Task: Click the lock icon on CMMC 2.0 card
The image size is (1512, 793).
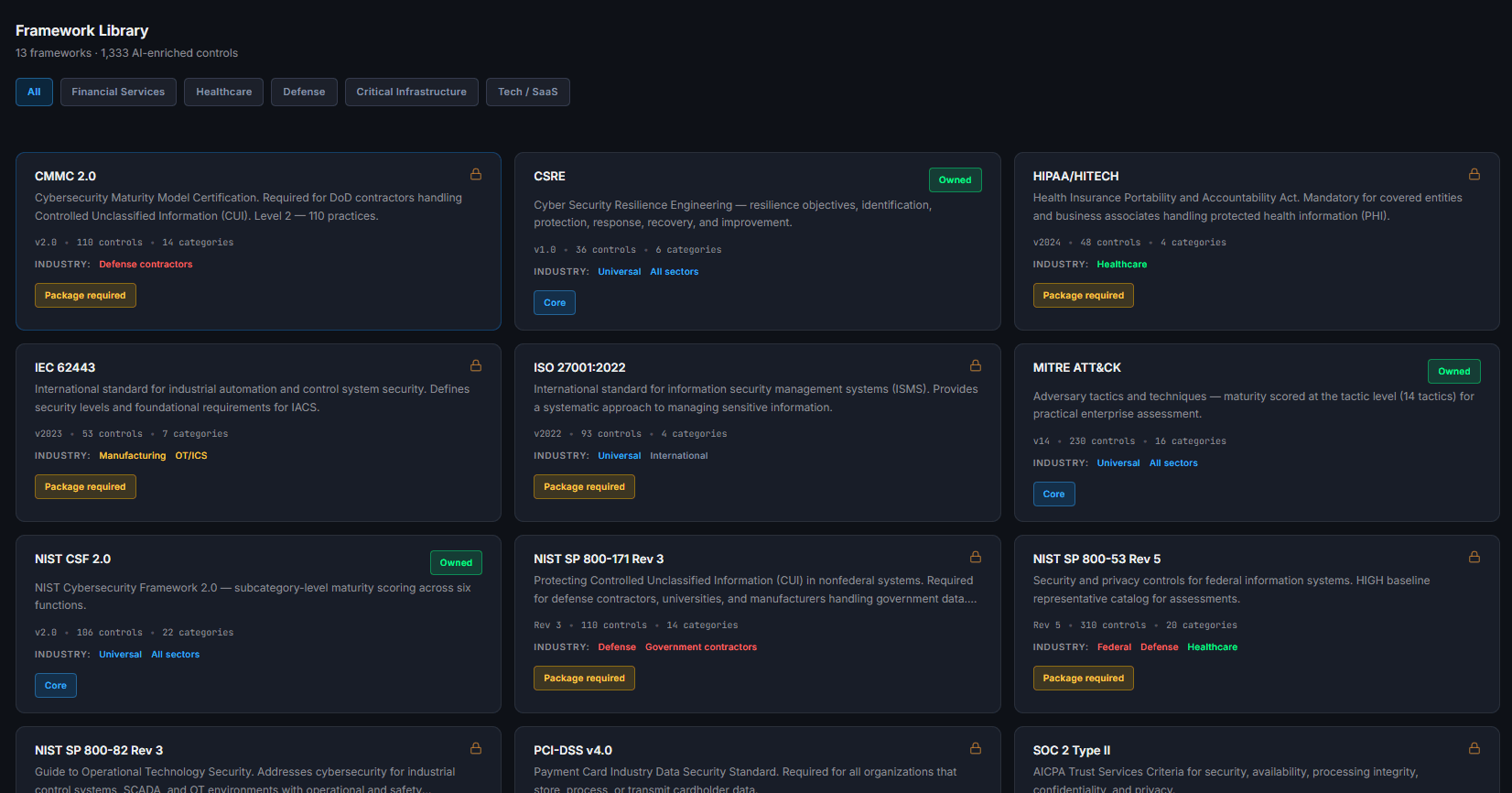Action: pos(476,174)
